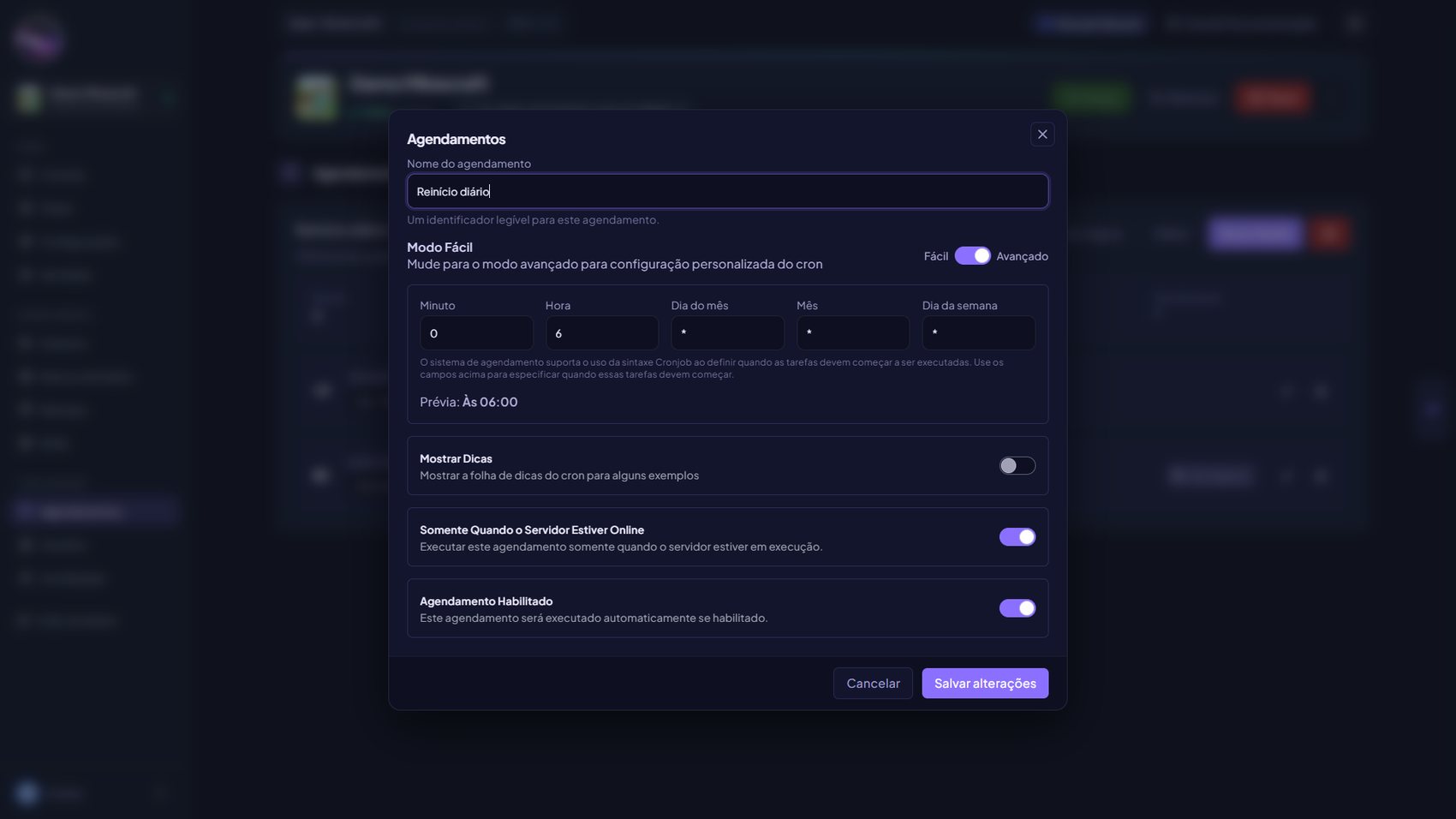
Task: Click the Dia do mês field
Action: tap(727, 333)
